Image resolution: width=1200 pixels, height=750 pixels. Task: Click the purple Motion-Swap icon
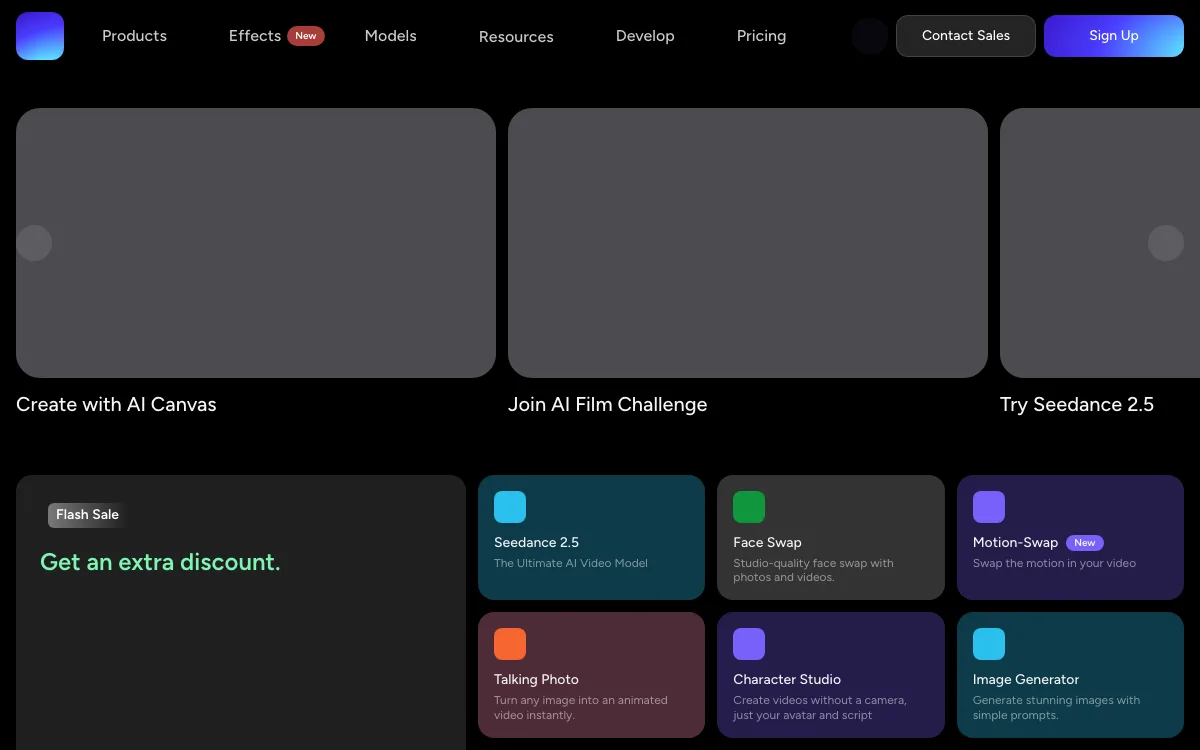pos(989,507)
